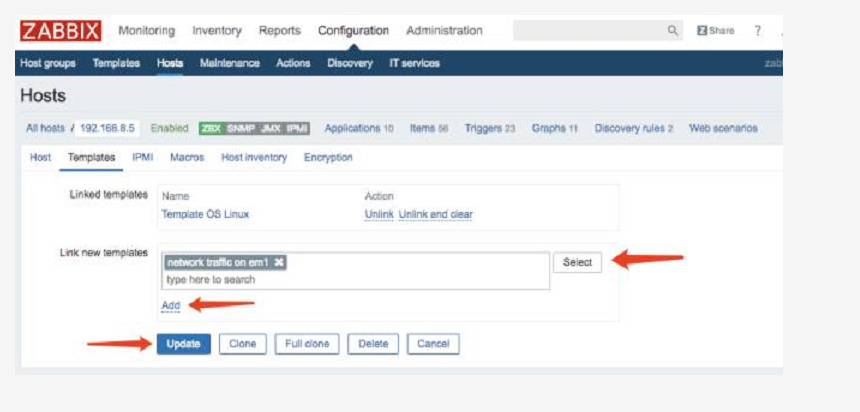Viewport: 860px width, 412px height.
Task: Remove the network traffic on em1 tag
Action: (x=279, y=262)
